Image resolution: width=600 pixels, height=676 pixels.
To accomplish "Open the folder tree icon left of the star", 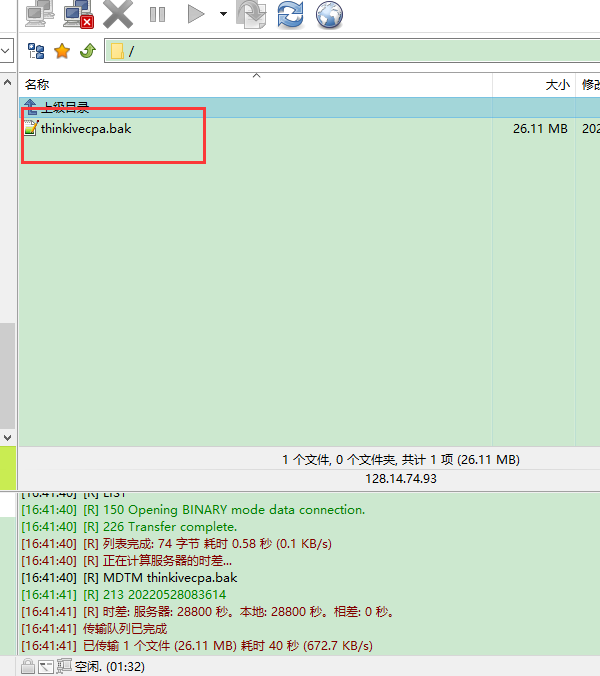I will (x=36, y=51).
